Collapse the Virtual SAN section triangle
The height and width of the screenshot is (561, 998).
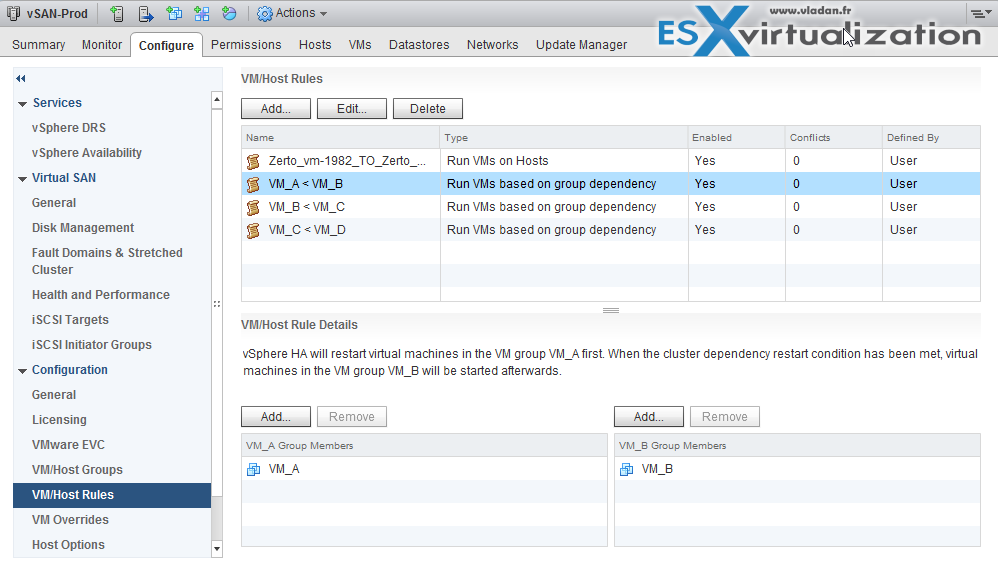22,179
